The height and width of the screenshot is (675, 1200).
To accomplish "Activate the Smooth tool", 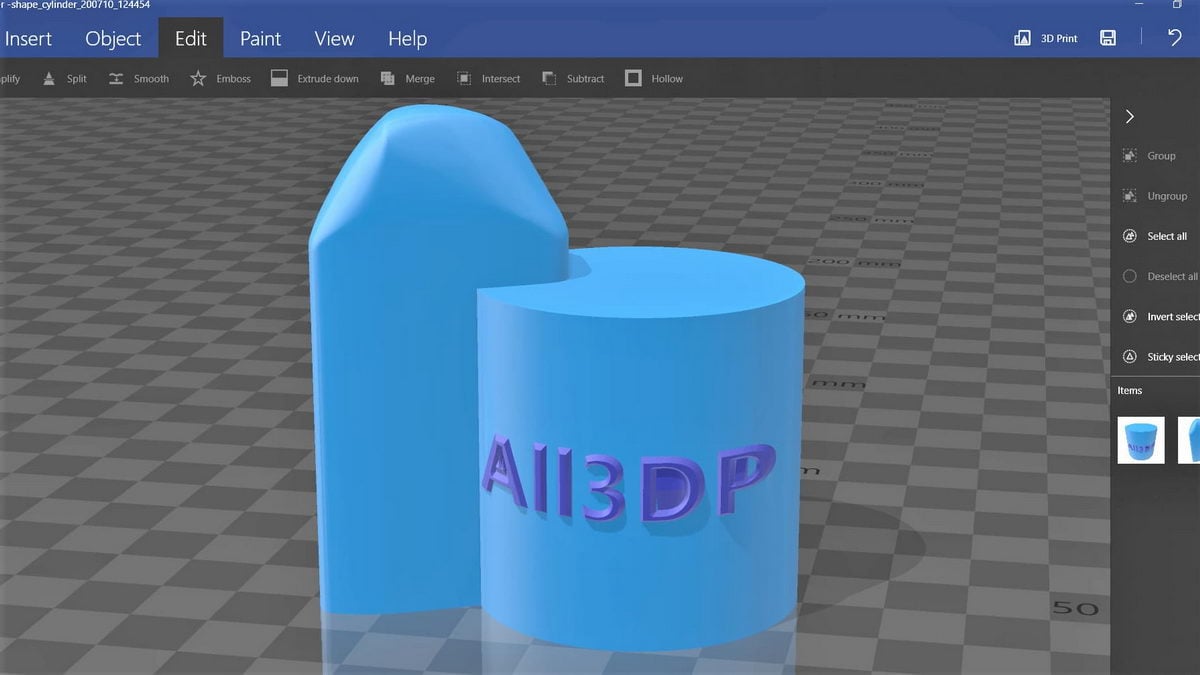I will point(139,78).
